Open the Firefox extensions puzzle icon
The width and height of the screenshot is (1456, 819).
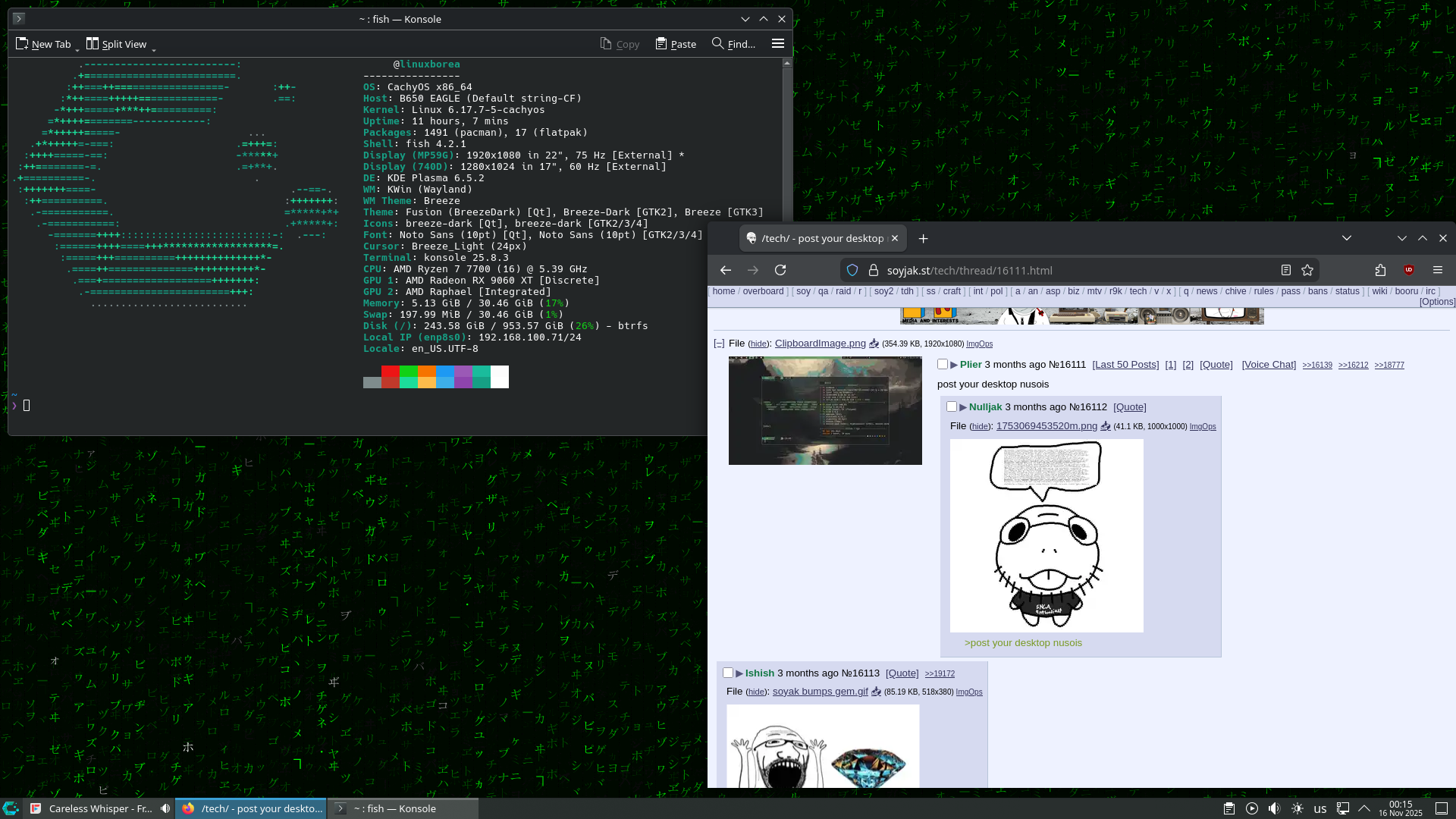(1380, 270)
